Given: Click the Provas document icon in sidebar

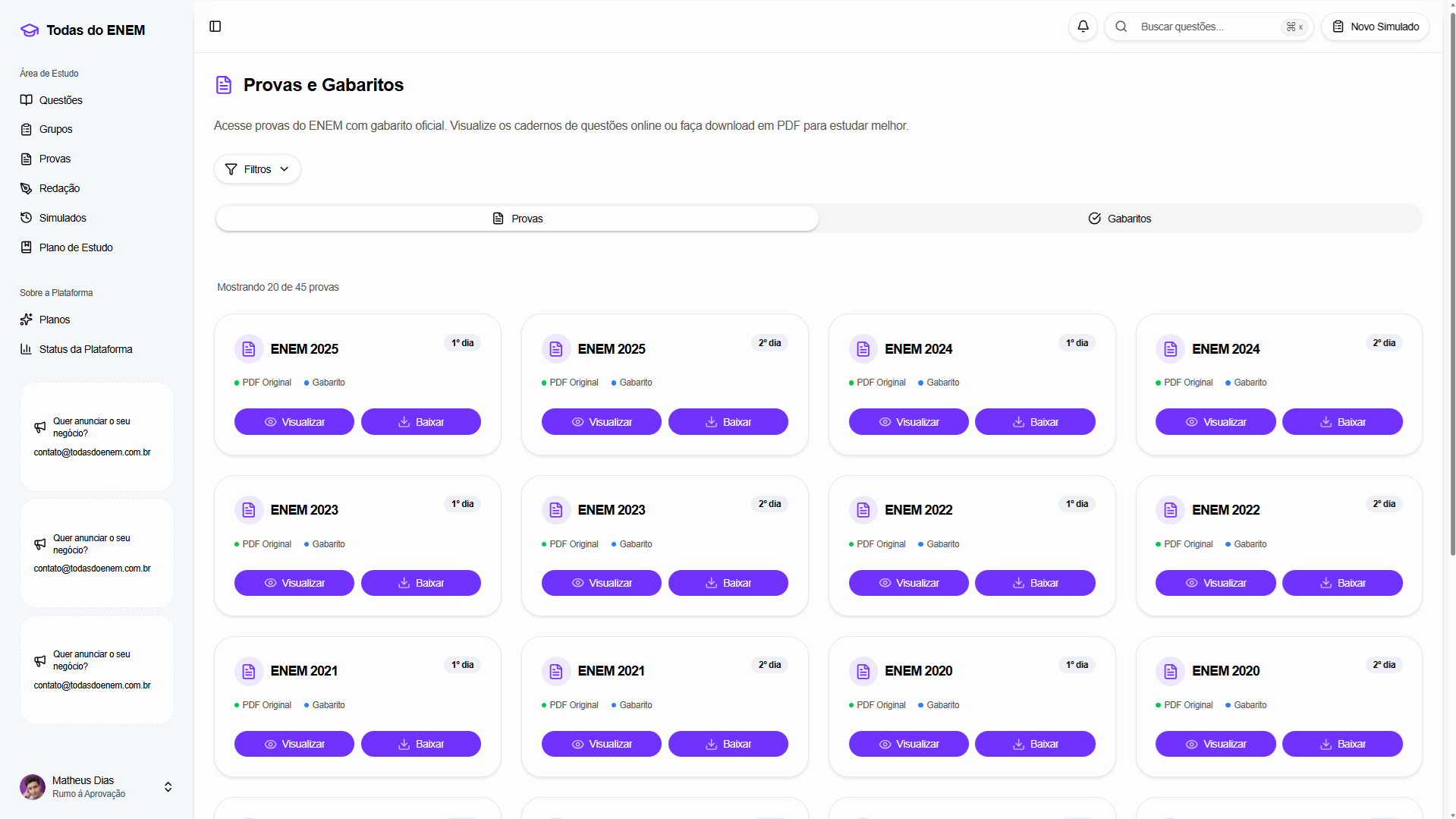Looking at the screenshot, I should (x=27, y=159).
